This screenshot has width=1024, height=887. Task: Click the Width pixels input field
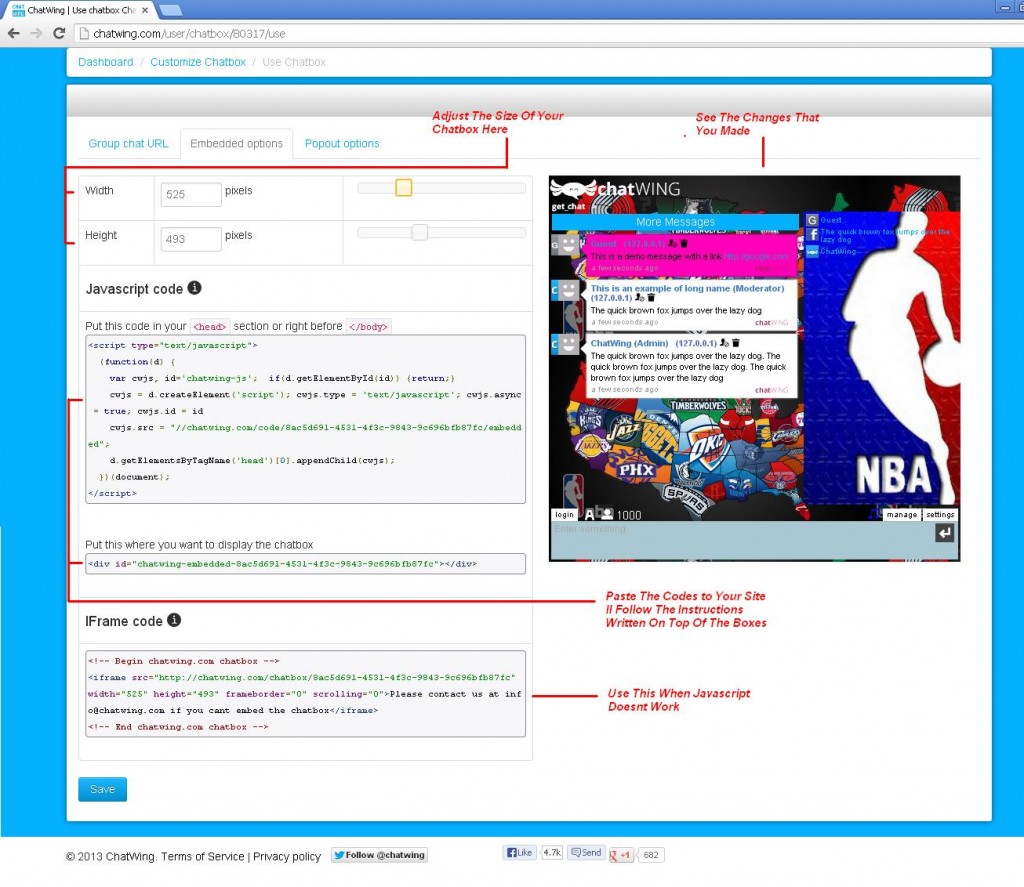(x=191, y=194)
